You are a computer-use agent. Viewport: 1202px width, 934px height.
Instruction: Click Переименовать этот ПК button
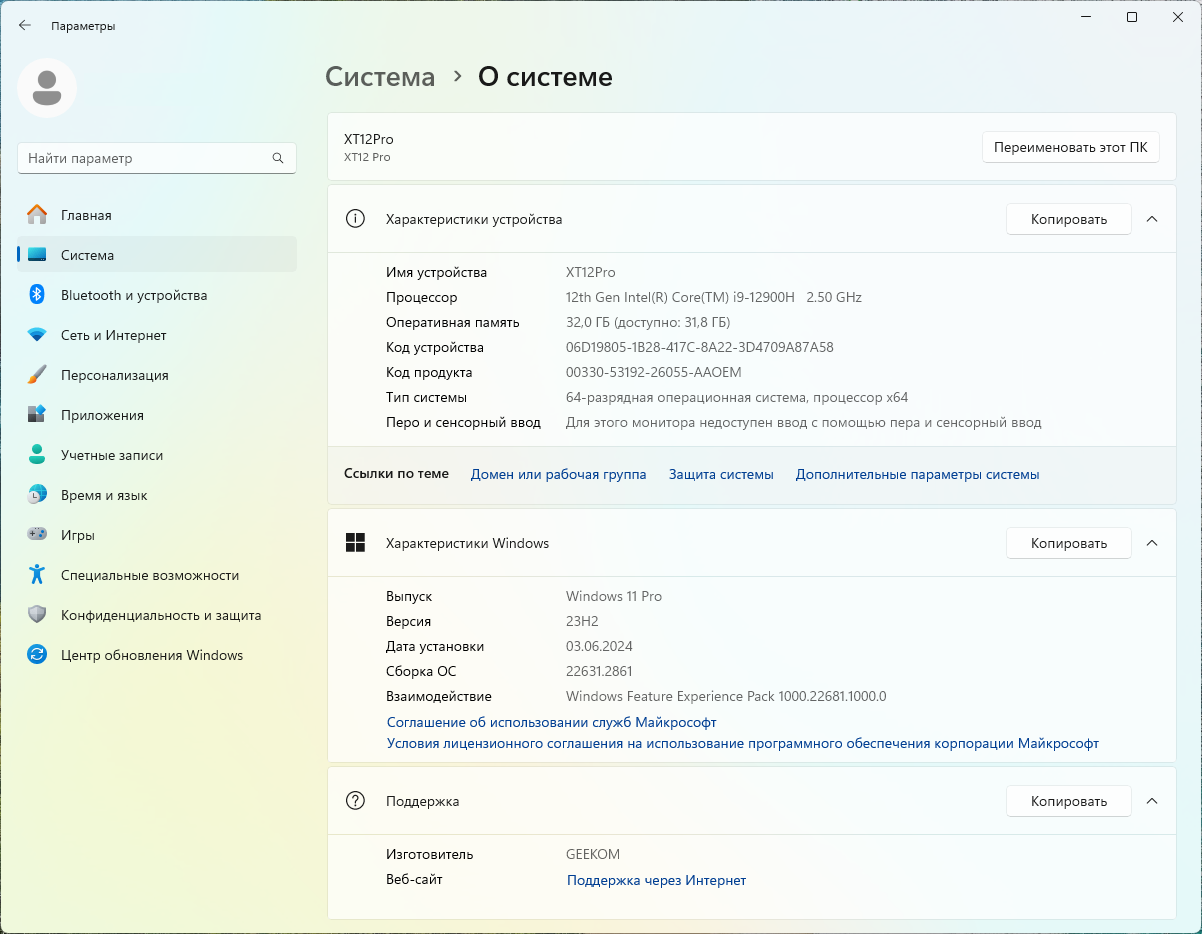pyautogui.click(x=1070, y=147)
